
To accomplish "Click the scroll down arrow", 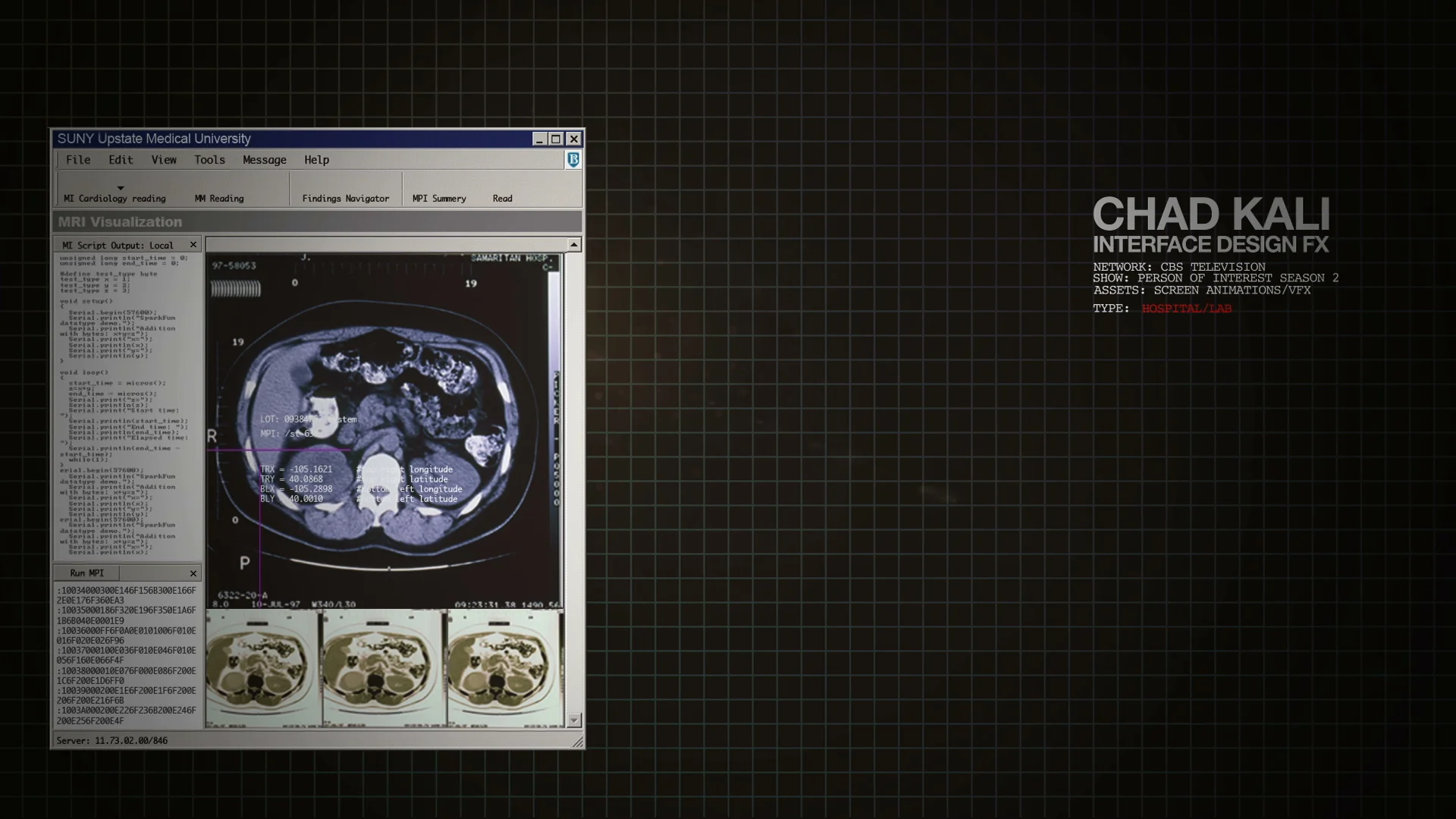I will [x=574, y=720].
